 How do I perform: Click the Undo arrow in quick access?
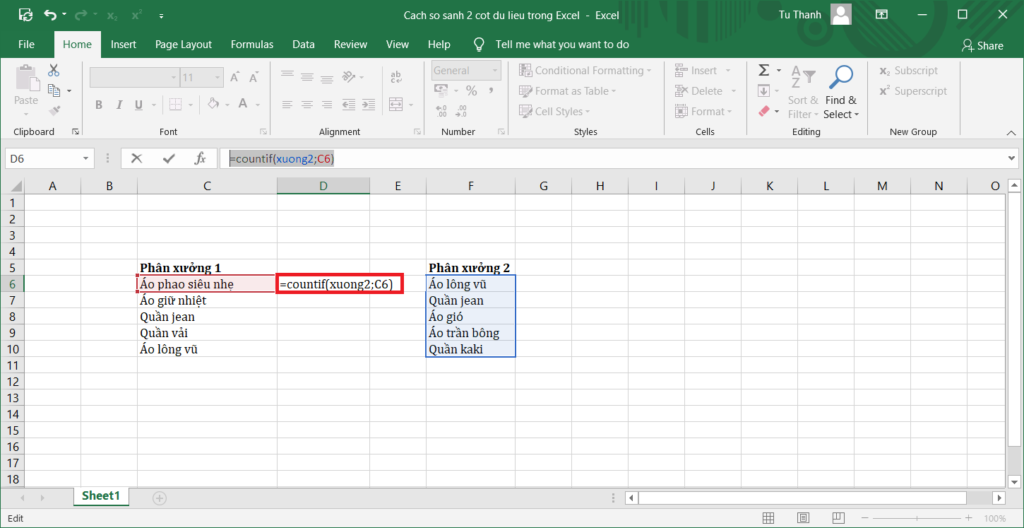point(49,15)
